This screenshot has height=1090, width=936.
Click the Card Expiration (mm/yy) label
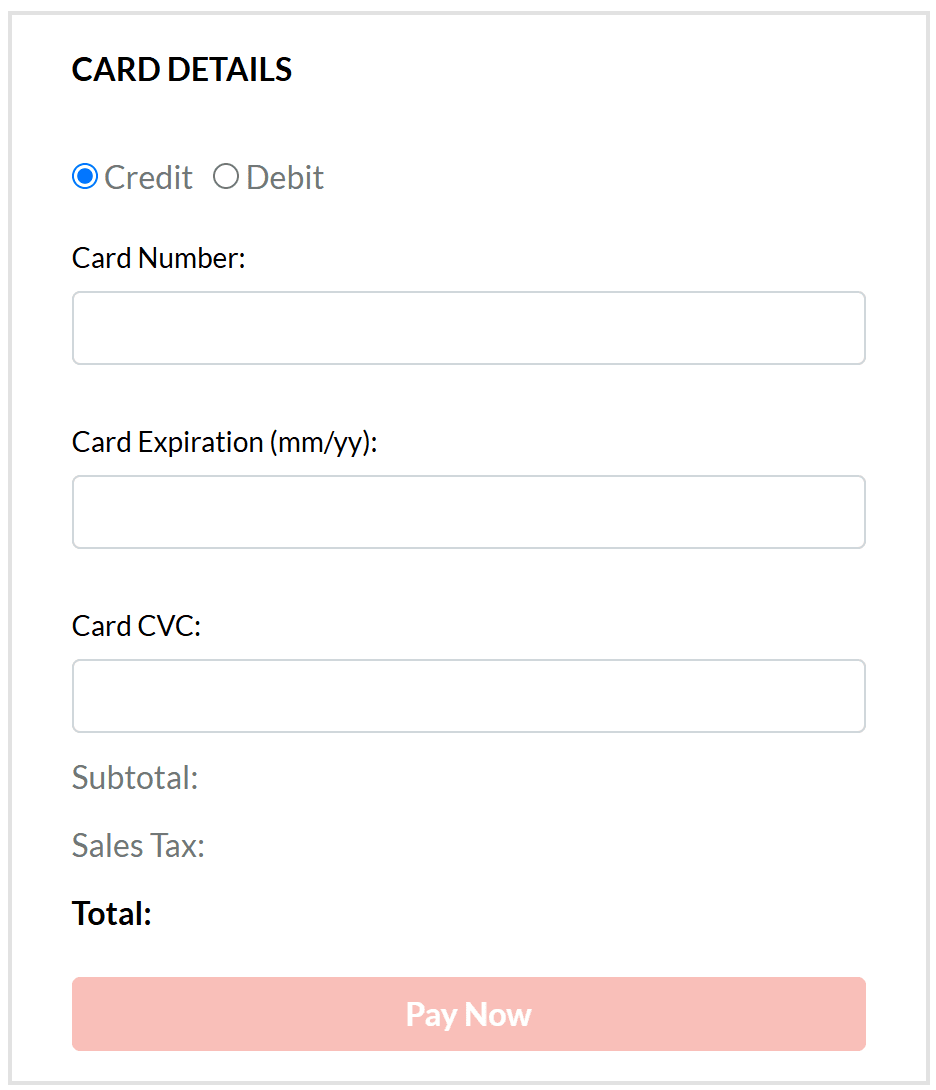tap(224, 442)
